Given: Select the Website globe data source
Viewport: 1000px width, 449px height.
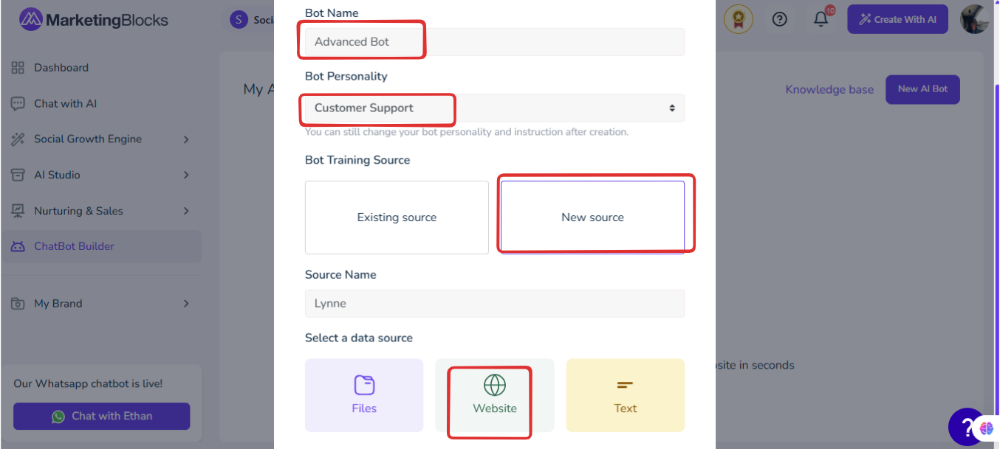Looking at the screenshot, I should [494, 395].
